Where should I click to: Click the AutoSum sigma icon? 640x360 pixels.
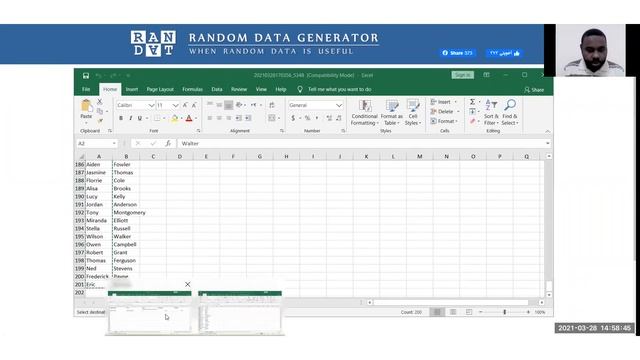tap(472, 102)
